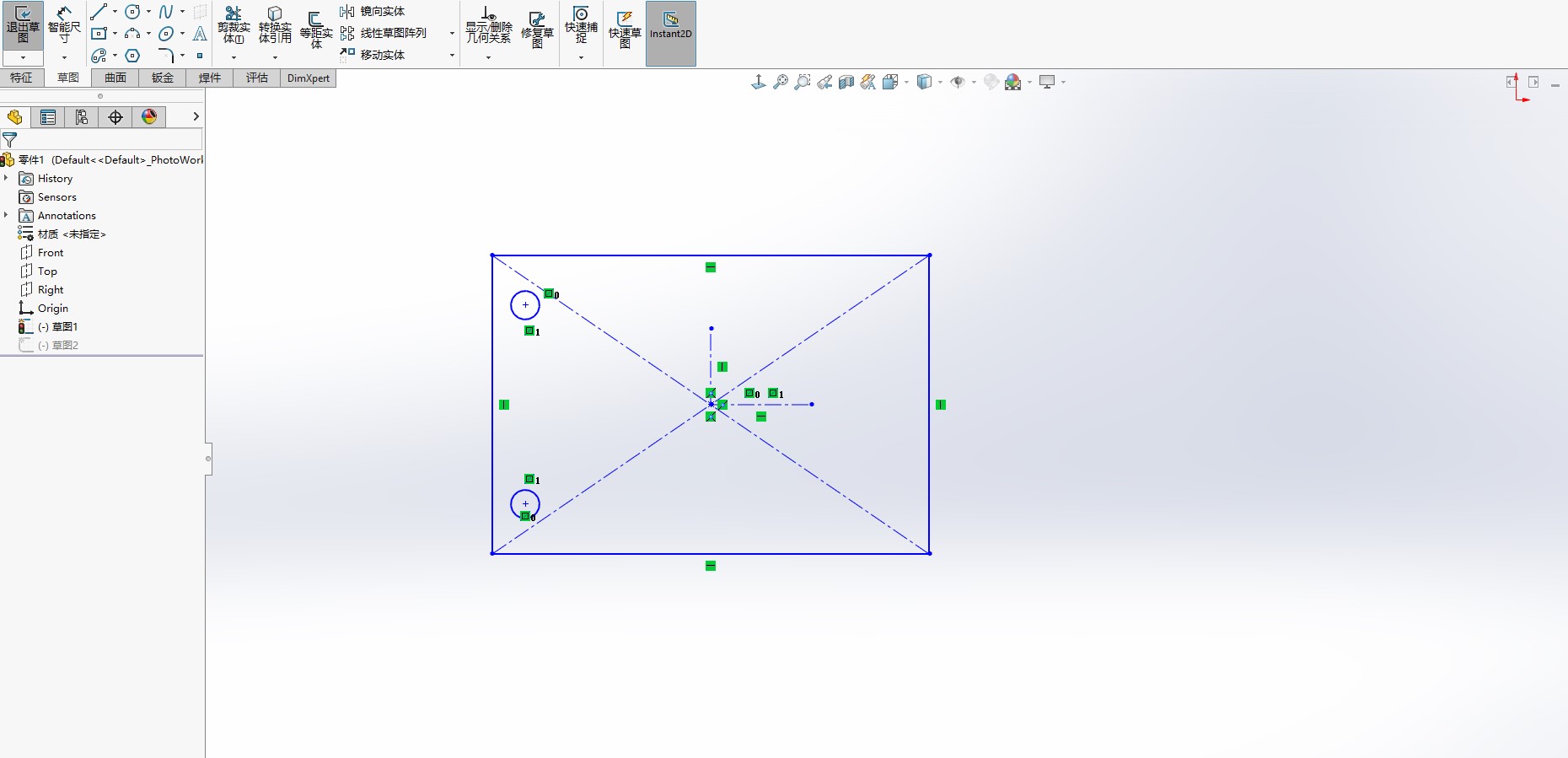Click Zoom to Area icon
The image size is (1568, 758).
[x=803, y=82]
